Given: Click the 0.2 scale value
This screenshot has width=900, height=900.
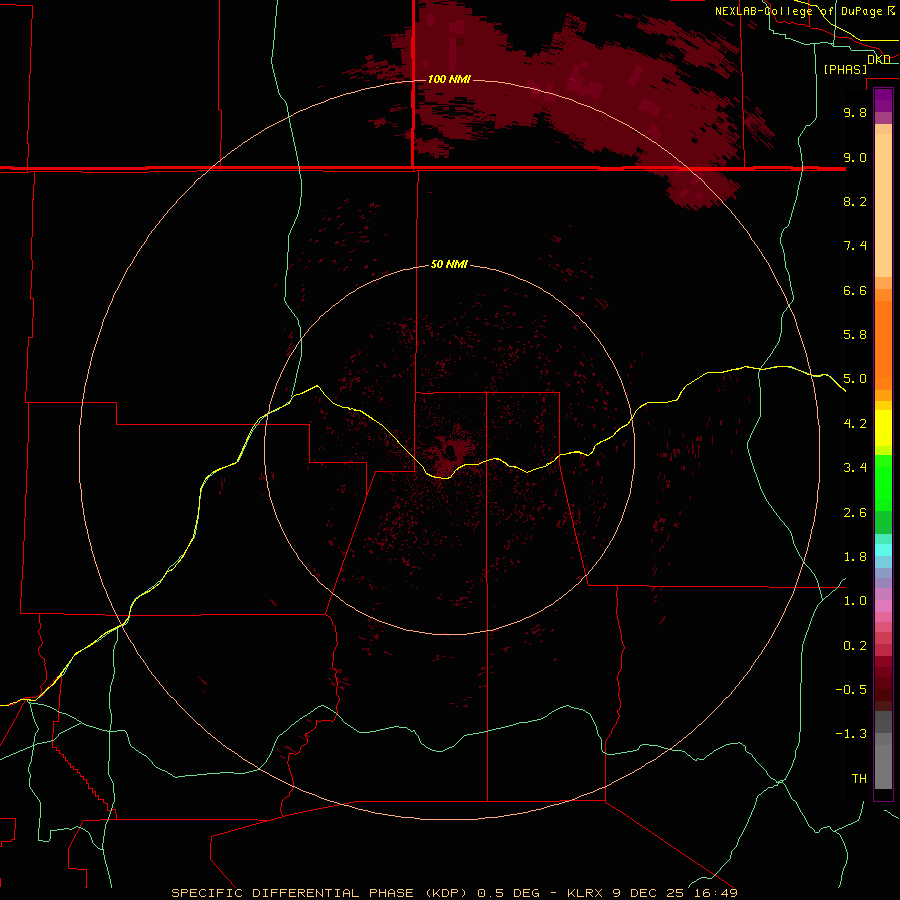Looking at the screenshot, I should coord(855,646).
